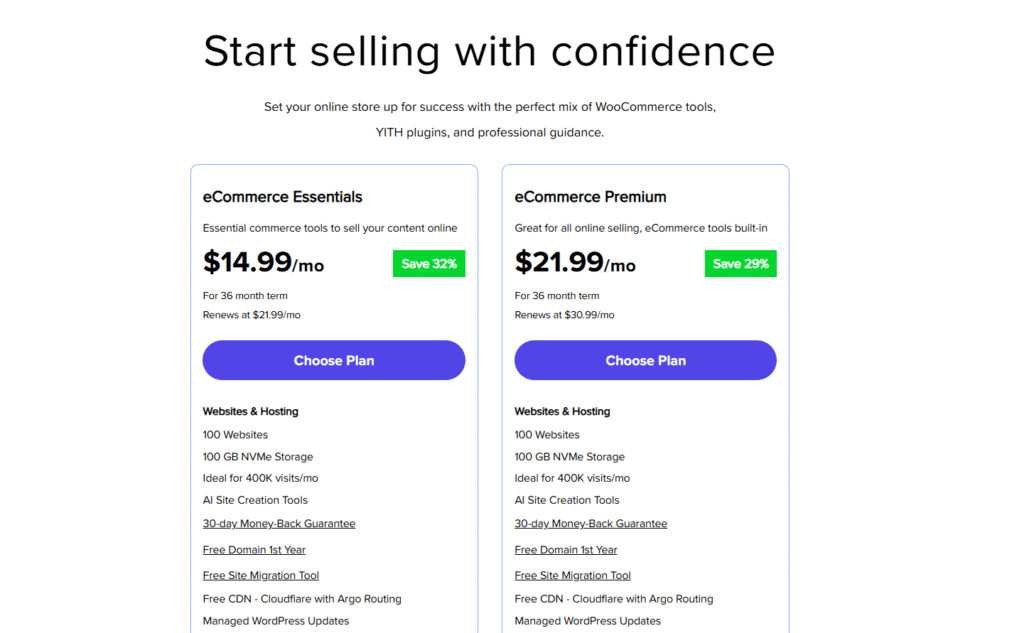Open Essentials 30-day Money-Back Guarantee link
The width and height of the screenshot is (1024, 633).
coord(279,524)
